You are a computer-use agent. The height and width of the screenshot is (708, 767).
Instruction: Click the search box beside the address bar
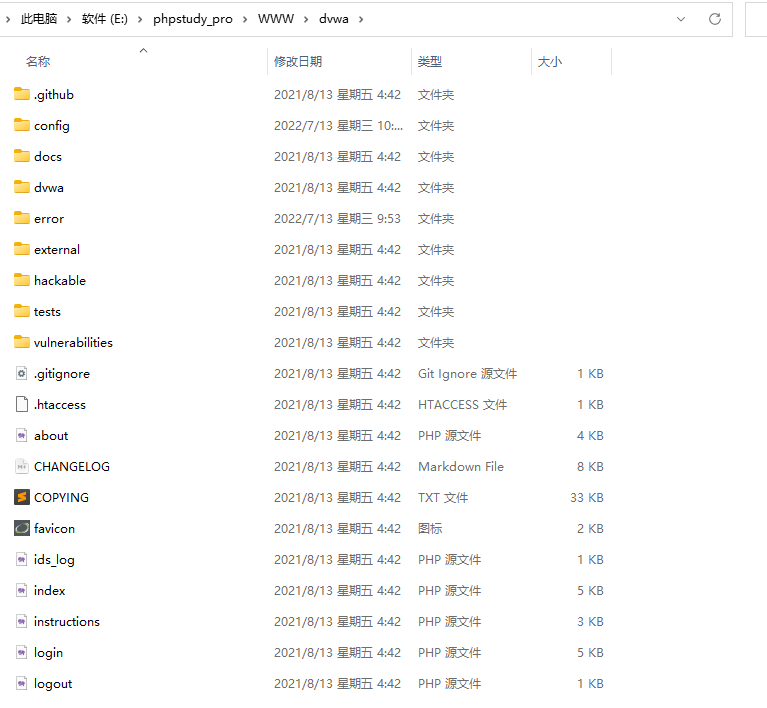click(x=756, y=19)
